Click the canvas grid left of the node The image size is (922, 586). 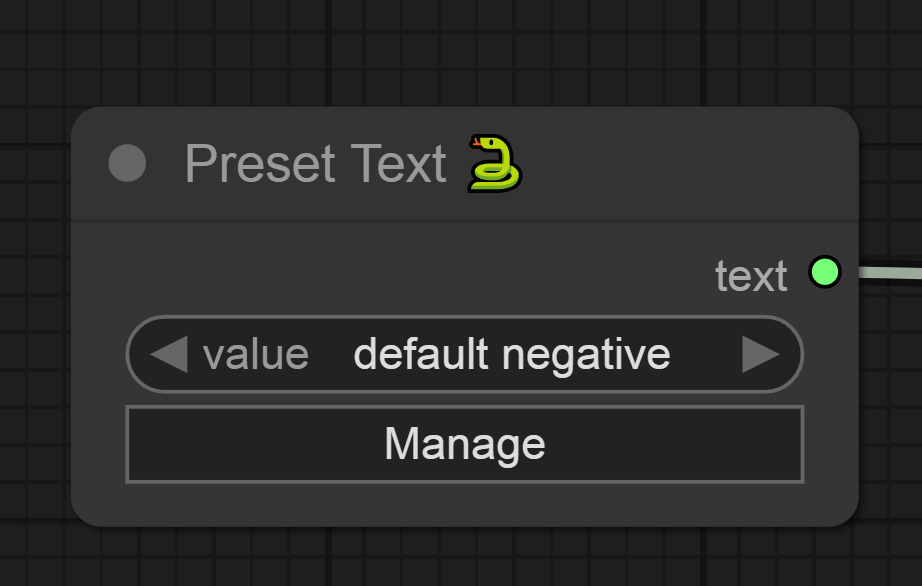[x=34, y=317]
